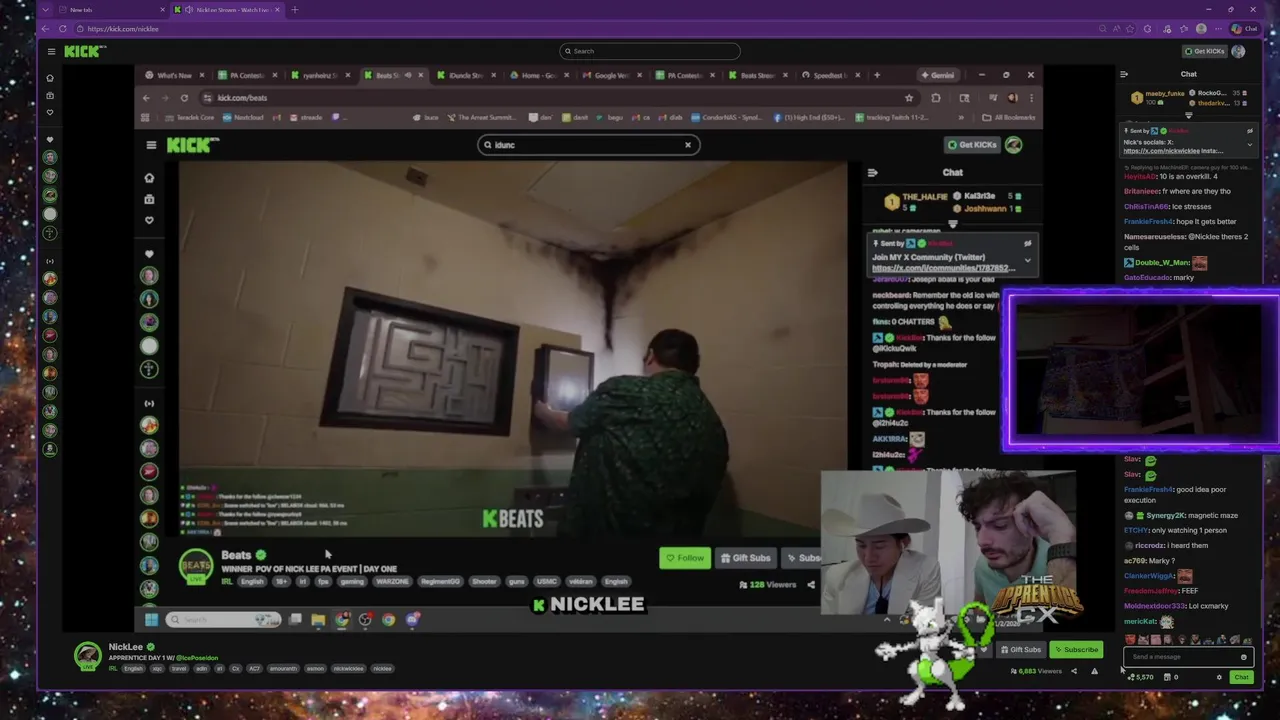
Task: Click Gift Subs on Beats channel
Action: click(746, 558)
